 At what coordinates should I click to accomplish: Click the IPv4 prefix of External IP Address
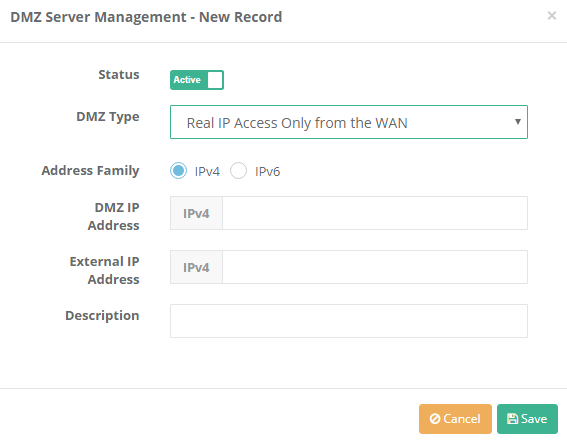pos(196,267)
